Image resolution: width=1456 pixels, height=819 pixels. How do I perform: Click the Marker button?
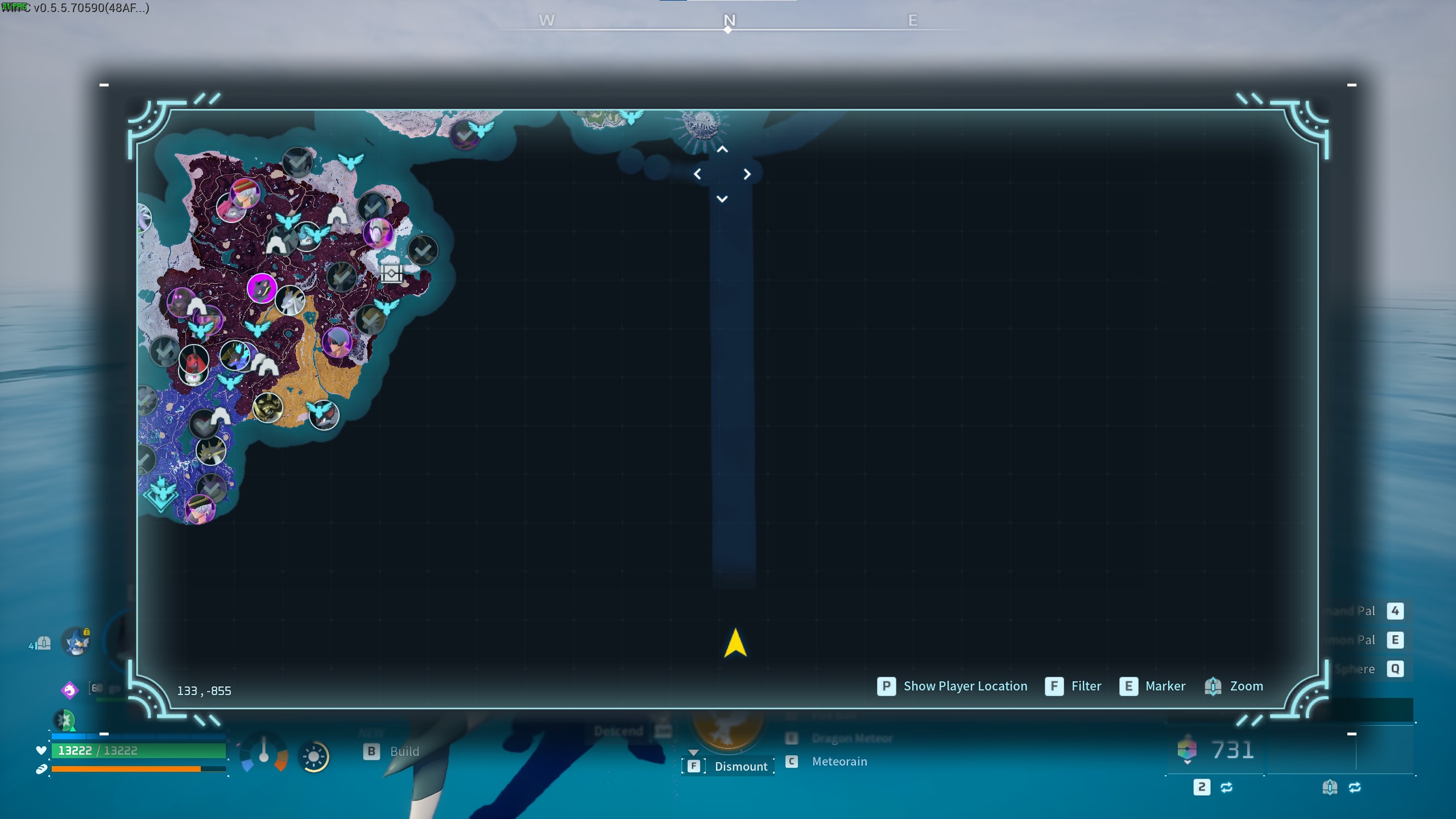point(1153,686)
